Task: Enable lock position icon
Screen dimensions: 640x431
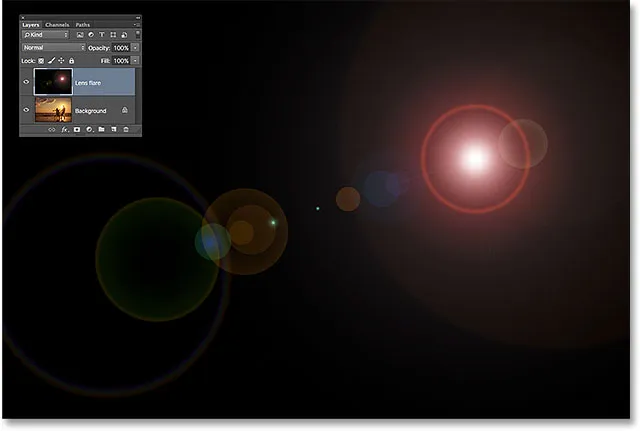Action: pyautogui.click(x=61, y=61)
